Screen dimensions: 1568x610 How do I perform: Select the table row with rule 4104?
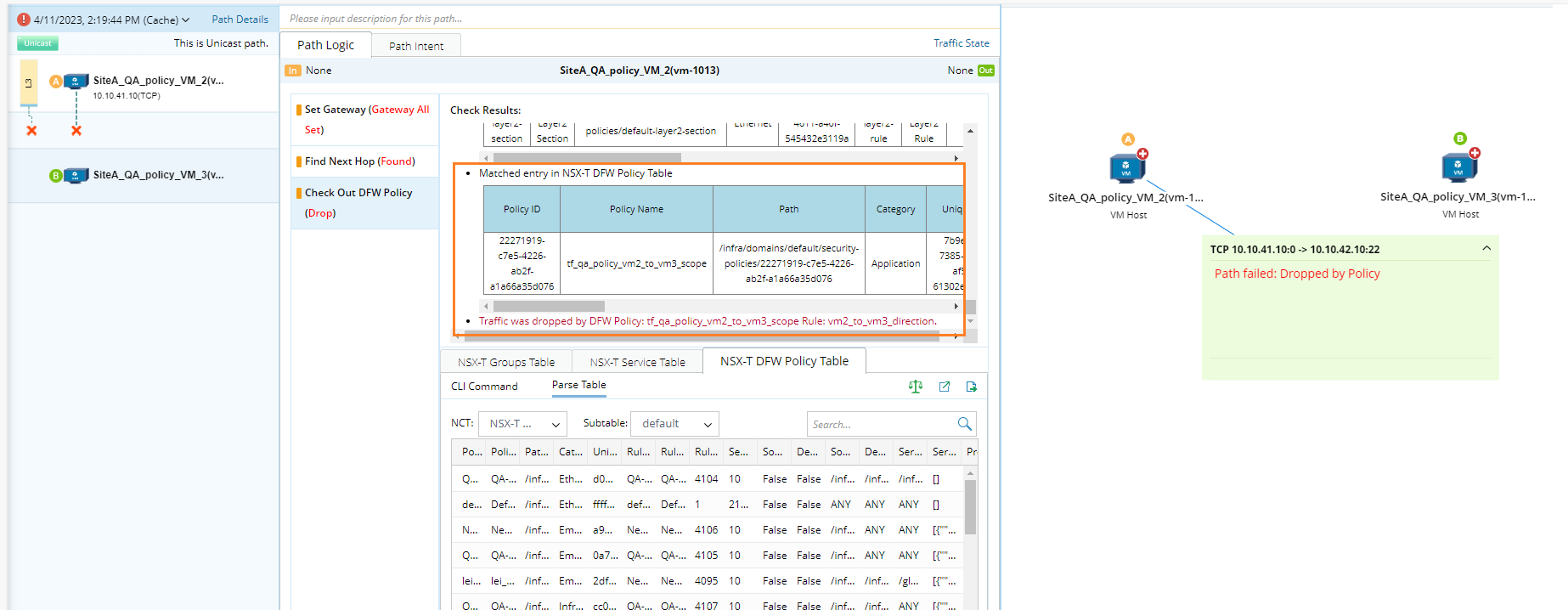pyautogui.click(x=708, y=479)
